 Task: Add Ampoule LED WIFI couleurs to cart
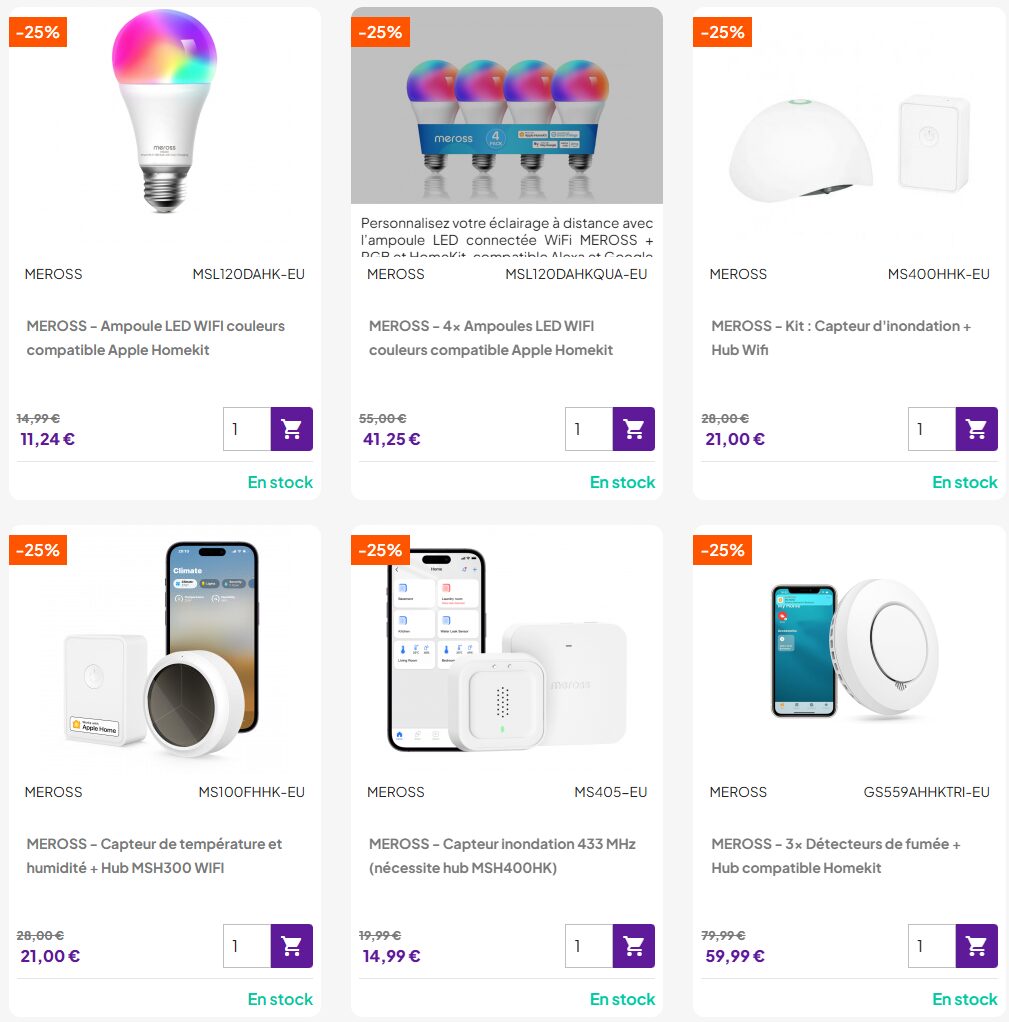pyautogui.click(x=291, y=429)
